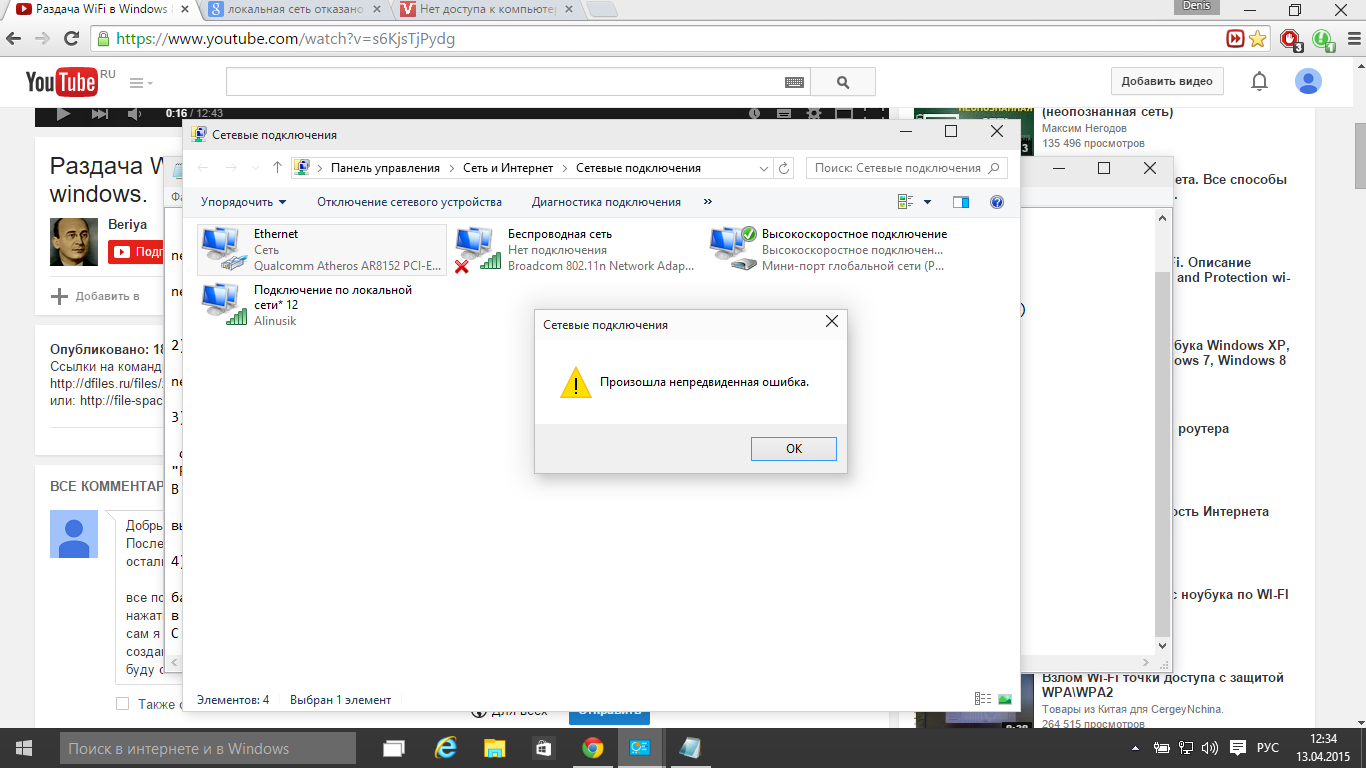Skip to the next video
Screen dimensions: 1366x768
(x=100, y=114)
